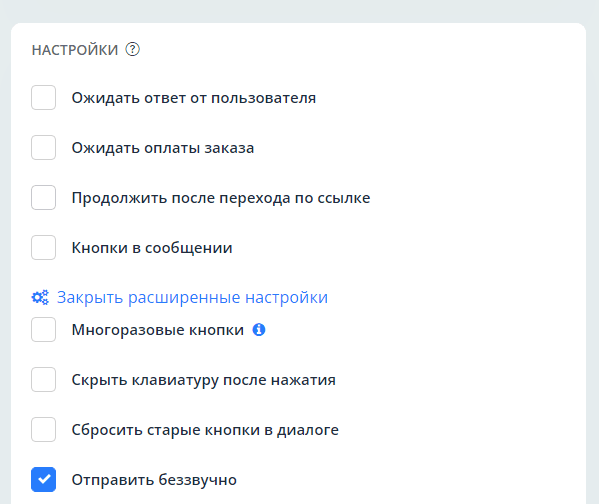Click label Кнопки в сообщении

[152, 248]
